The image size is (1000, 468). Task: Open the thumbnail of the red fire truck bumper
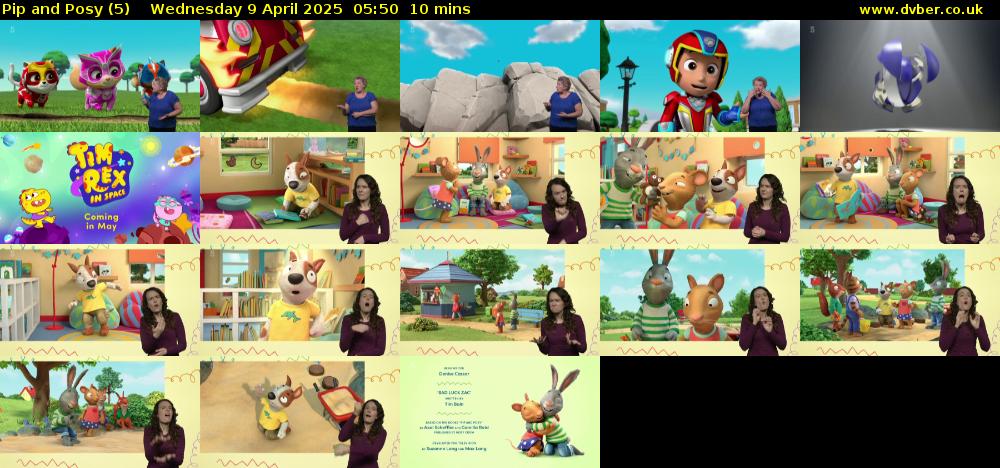pos(300,76)
